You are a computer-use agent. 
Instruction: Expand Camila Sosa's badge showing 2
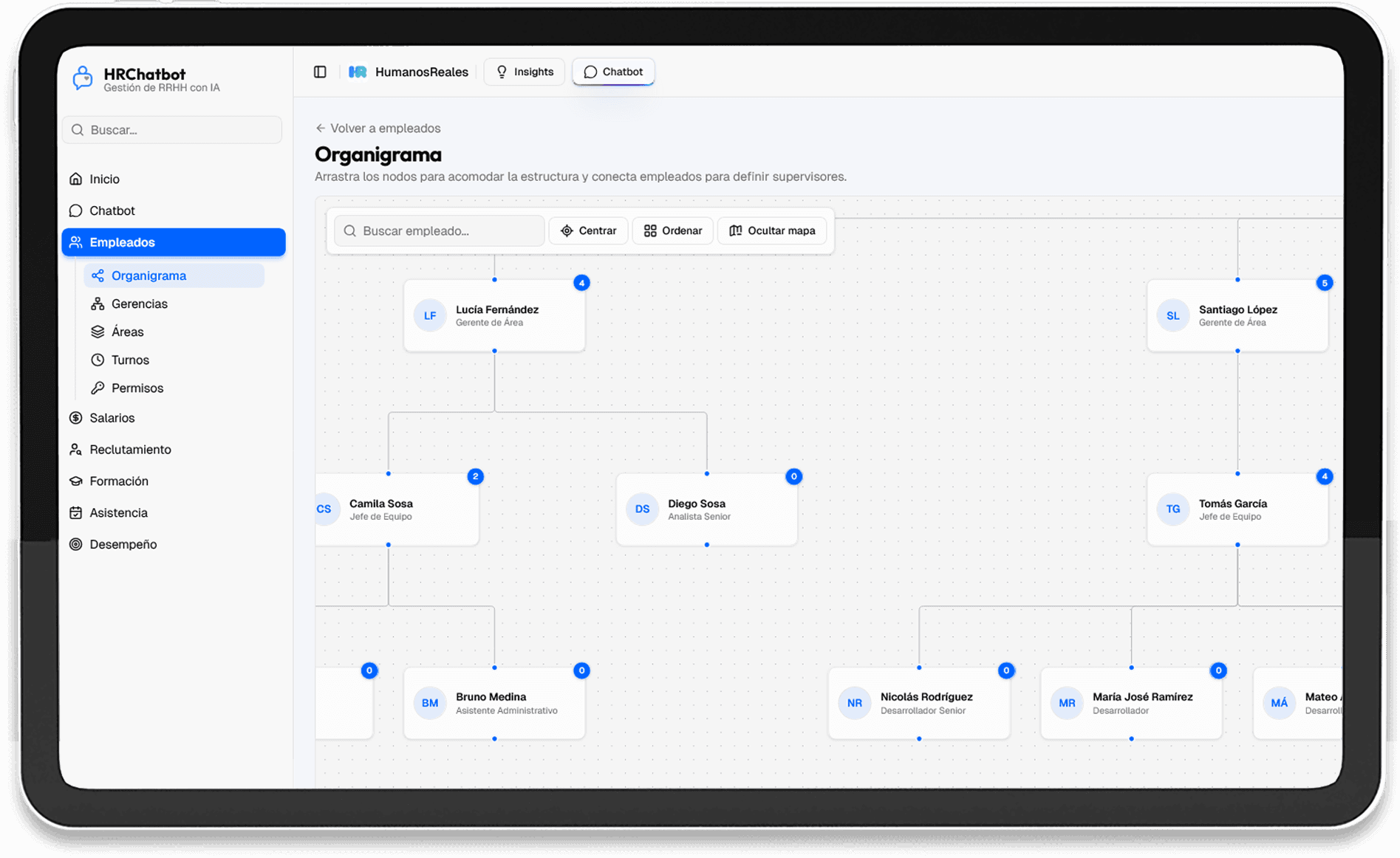coord(475,476)
